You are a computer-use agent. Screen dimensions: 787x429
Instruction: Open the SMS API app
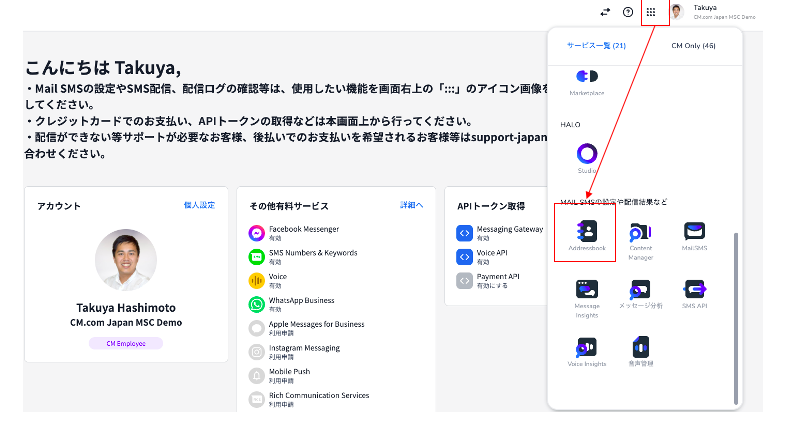[x=695, y=294]
